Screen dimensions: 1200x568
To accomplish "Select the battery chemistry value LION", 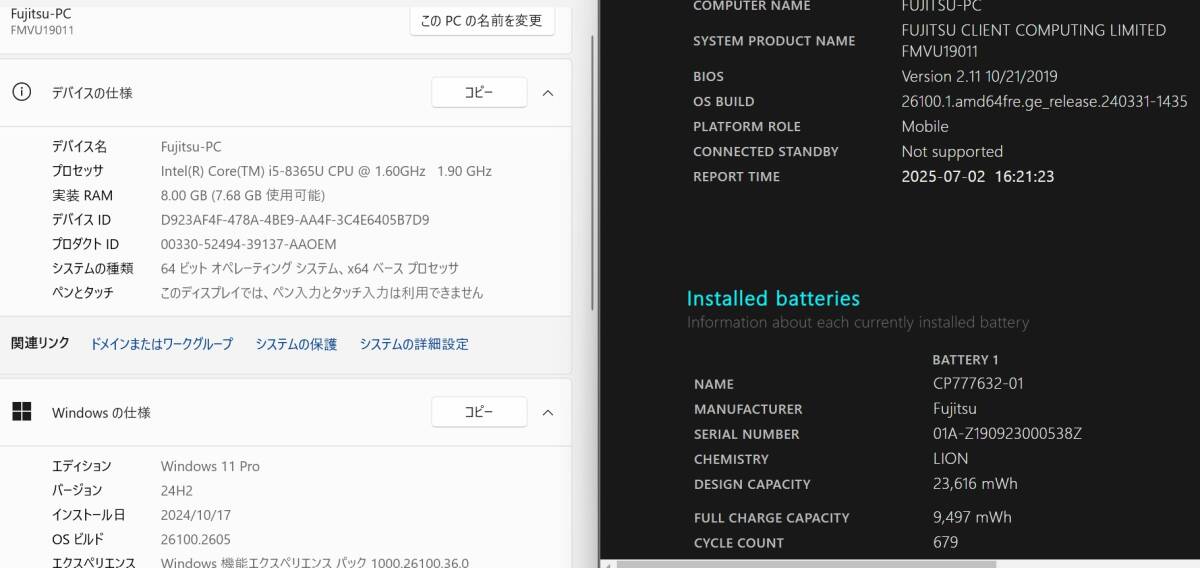I will pos(950,458).
